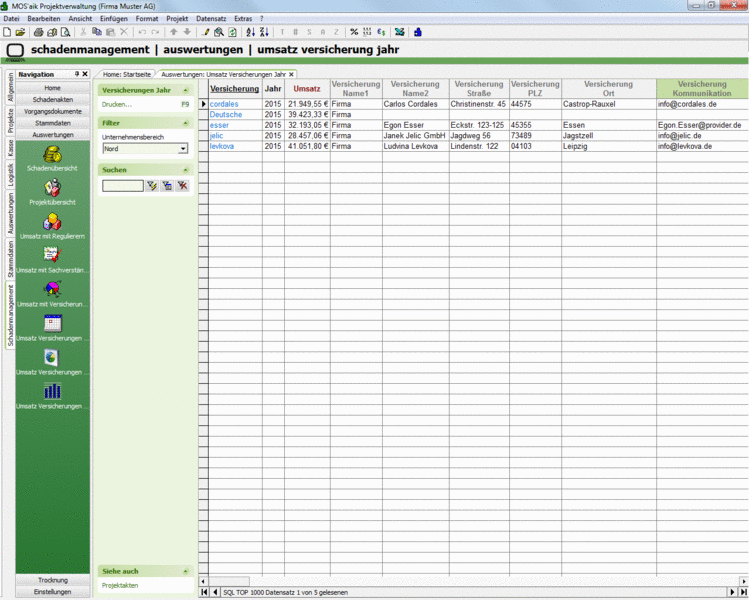Viewport: 749px width, 600px height.
Task: Open the Einfügen menu
Action: pos(114,19)
